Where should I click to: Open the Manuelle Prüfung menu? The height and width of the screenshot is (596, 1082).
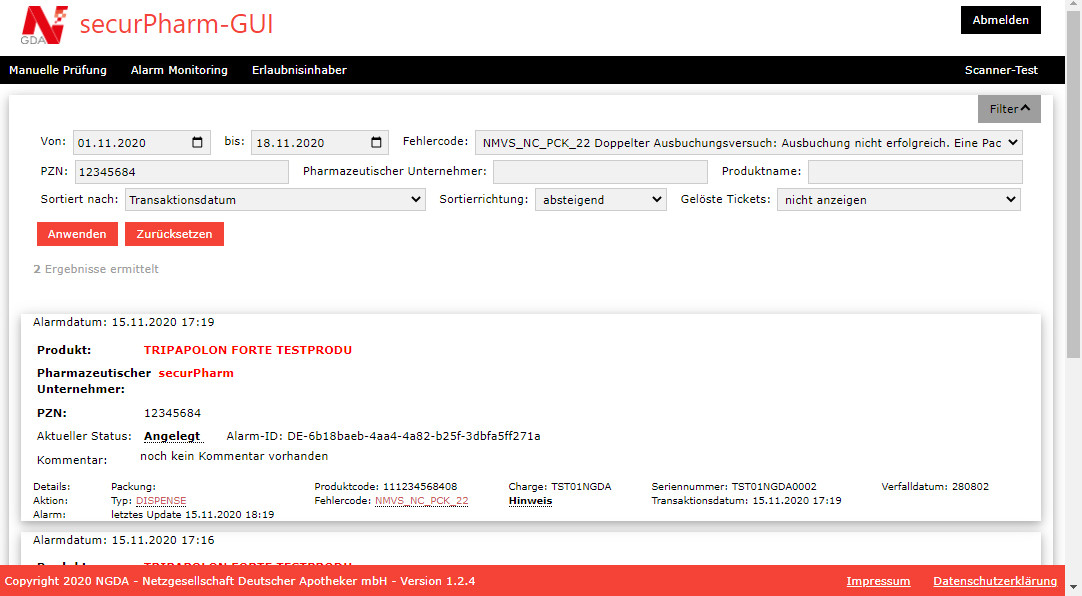click(x=58, y=70)
